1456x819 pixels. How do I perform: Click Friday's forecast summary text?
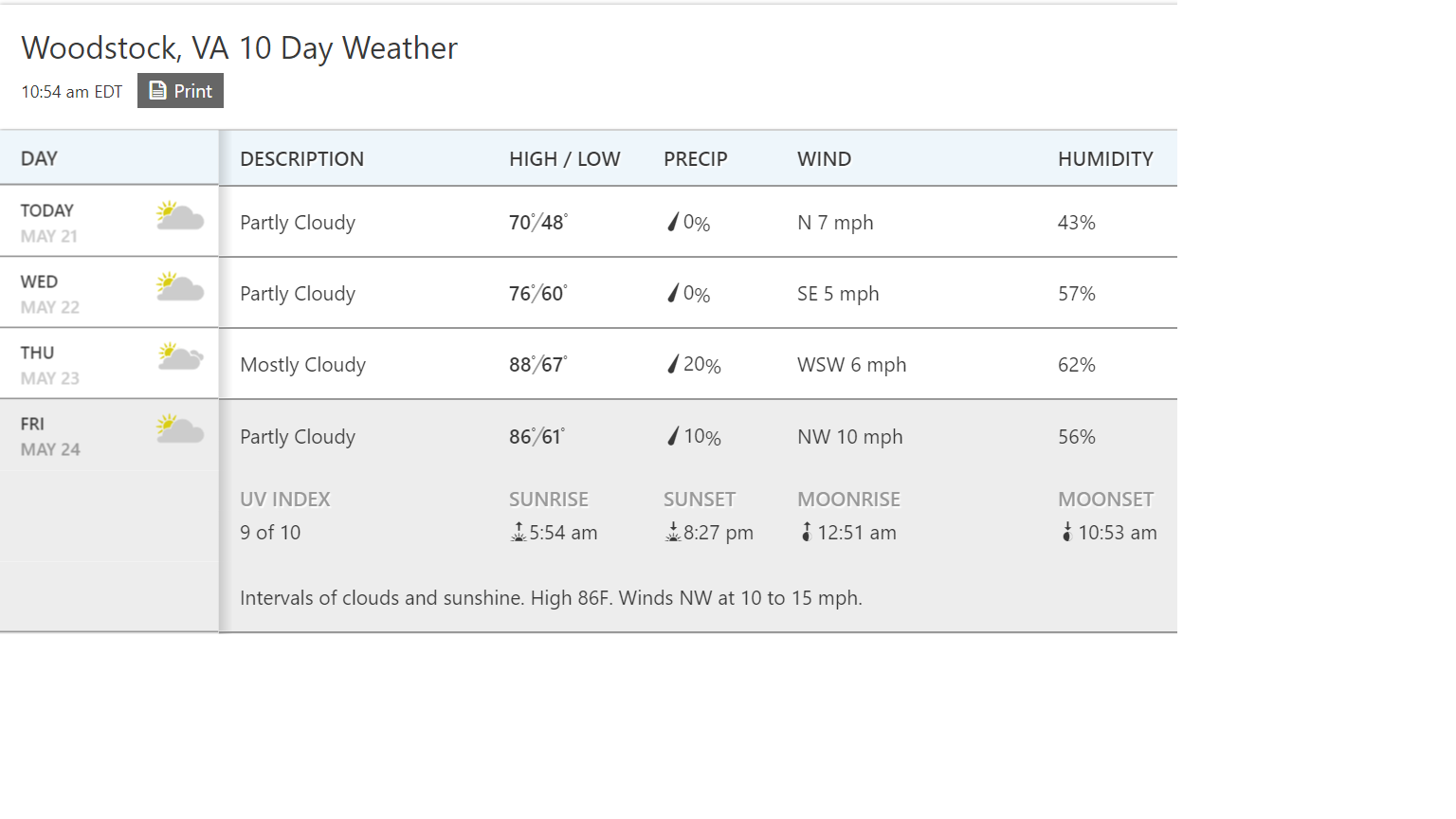551,598
